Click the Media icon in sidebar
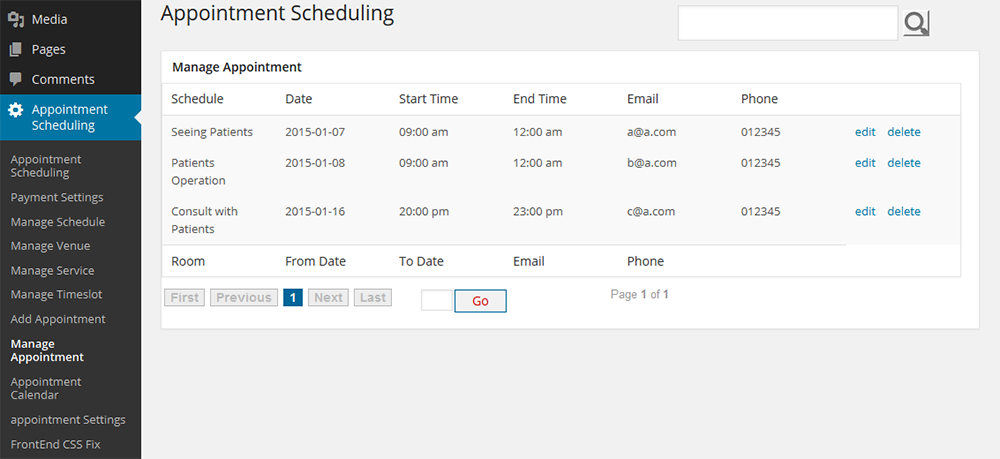Viewport: 1000px width, 459px height. point(16,19)
